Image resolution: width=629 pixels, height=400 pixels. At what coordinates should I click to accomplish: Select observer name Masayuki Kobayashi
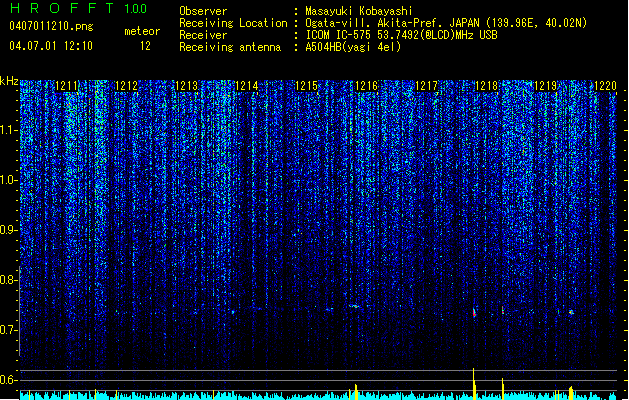(x=359, y=11)
